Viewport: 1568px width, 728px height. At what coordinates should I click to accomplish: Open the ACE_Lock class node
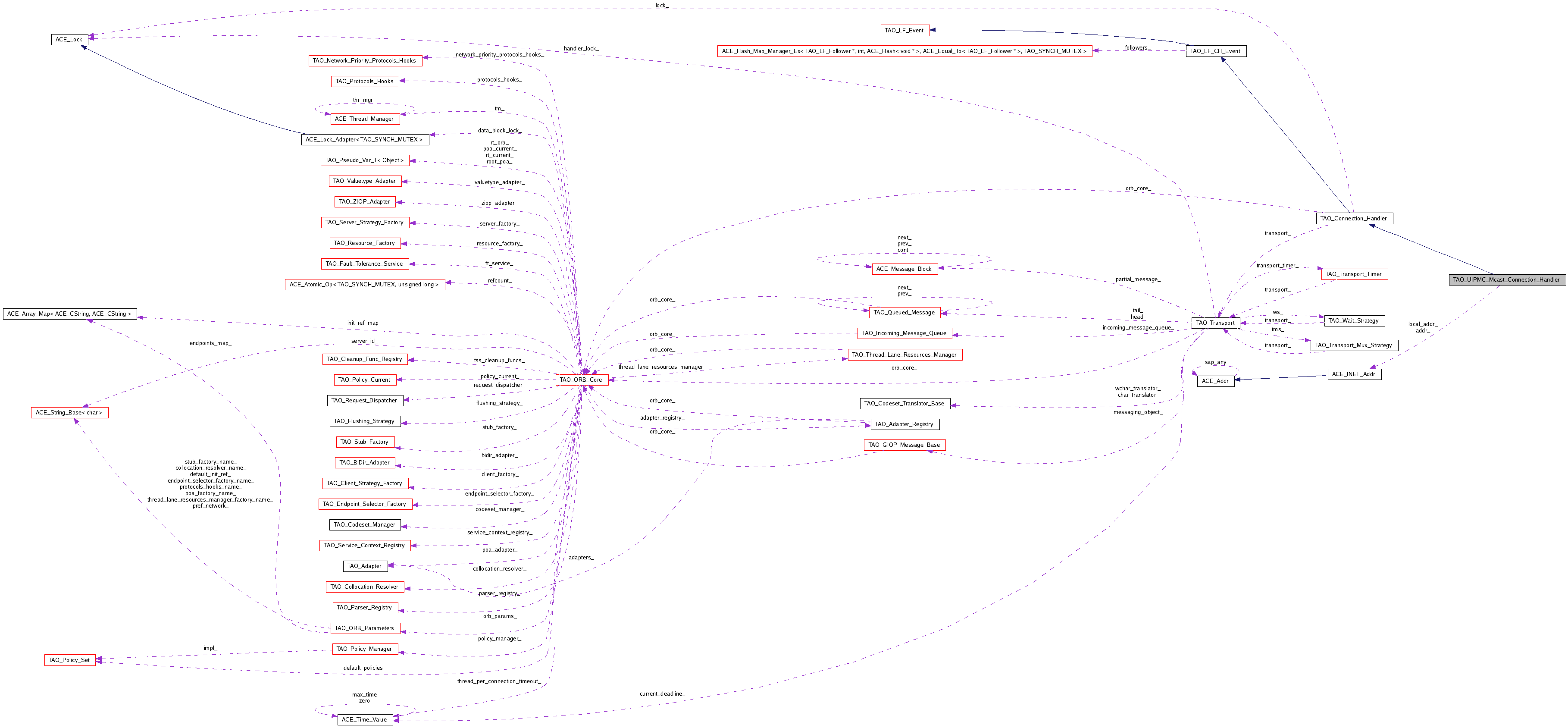tap(69, 40)
